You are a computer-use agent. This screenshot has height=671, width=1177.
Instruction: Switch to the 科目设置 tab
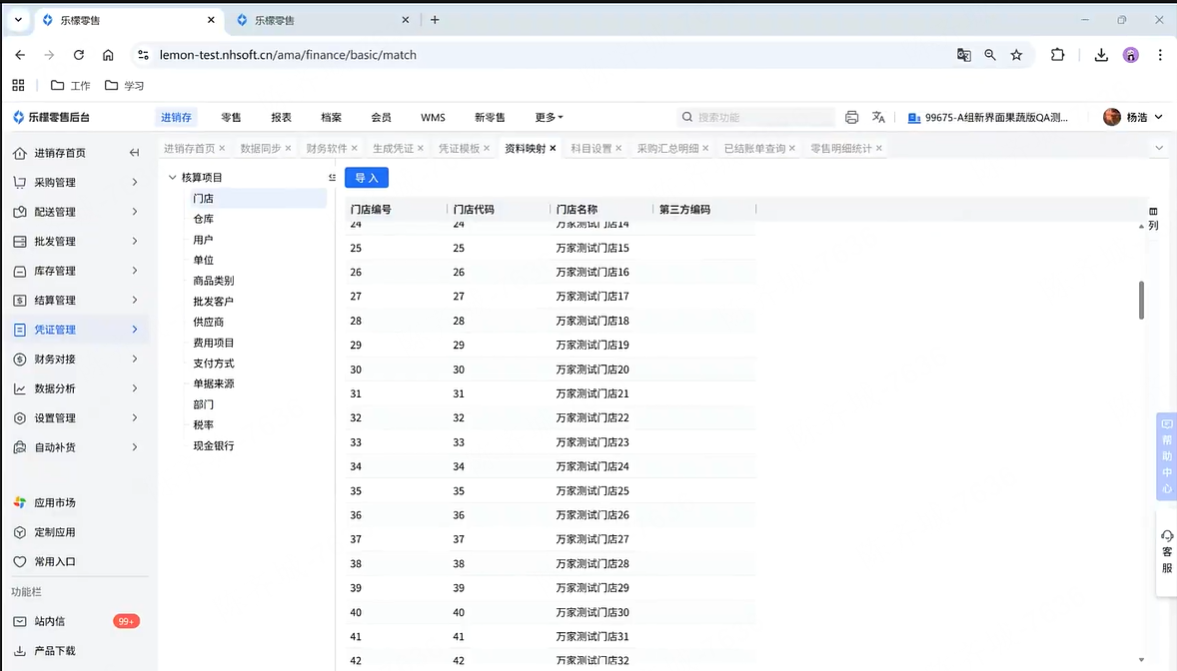coord(590,148)
